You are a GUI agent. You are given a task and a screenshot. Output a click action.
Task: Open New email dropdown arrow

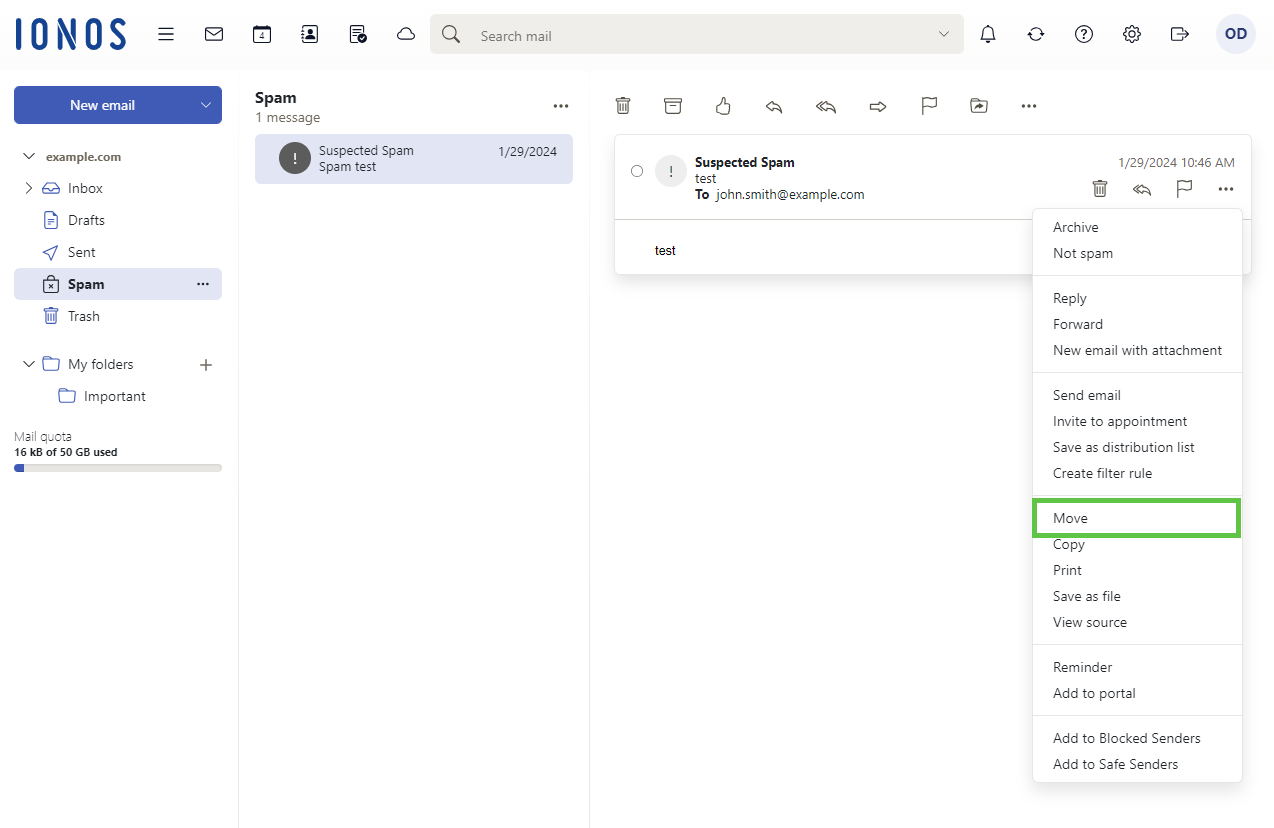[206, 105]
